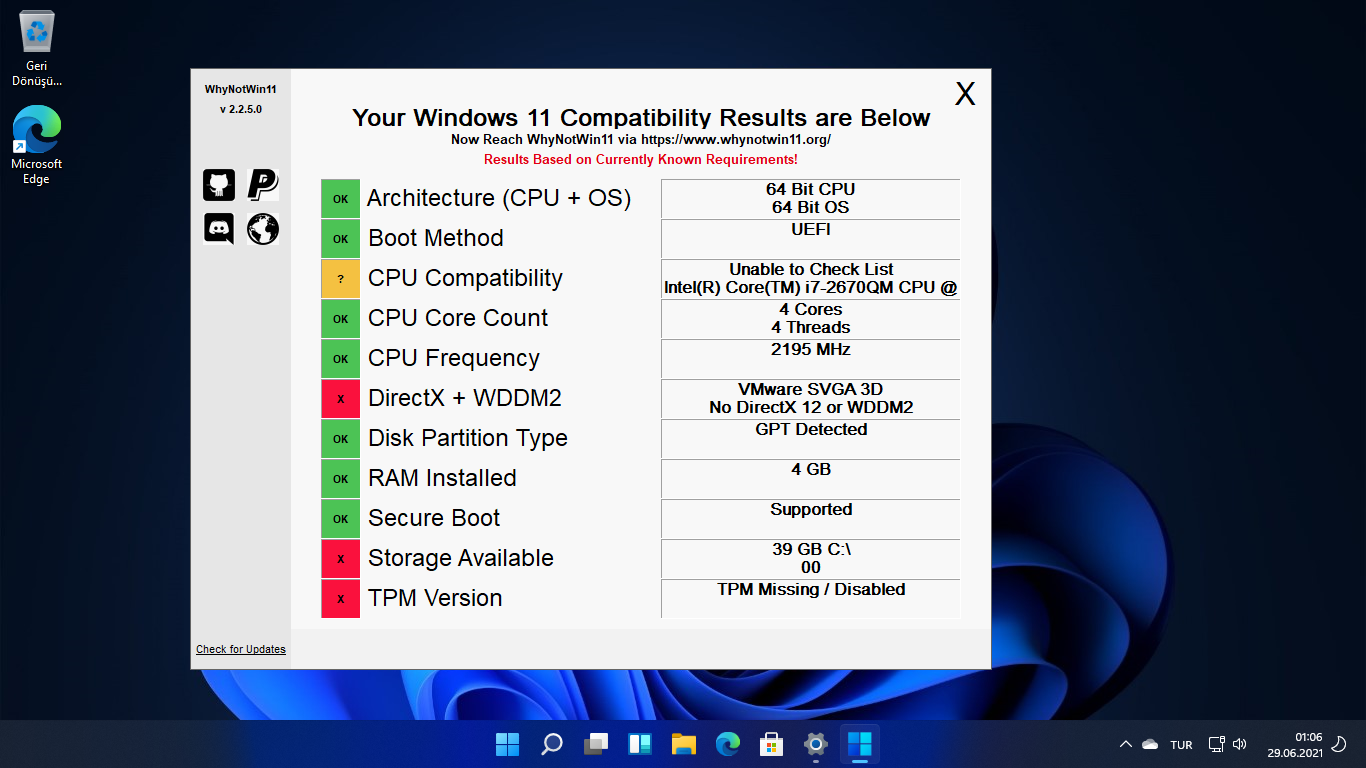Click the '2195 MHz' result cell
The width and height of the screenshot is (1366, 768).
pos(811,359)
